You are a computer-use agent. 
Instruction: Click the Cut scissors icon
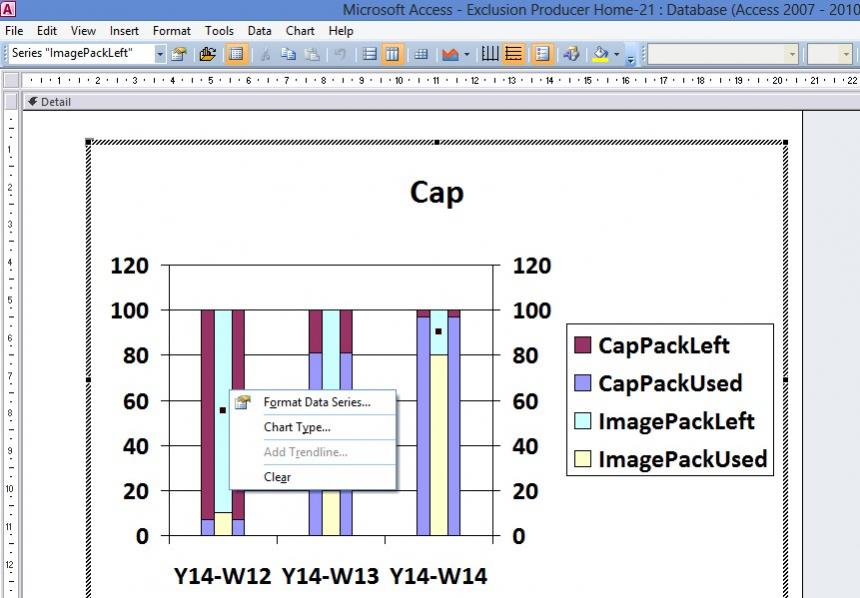pos(265,54)
